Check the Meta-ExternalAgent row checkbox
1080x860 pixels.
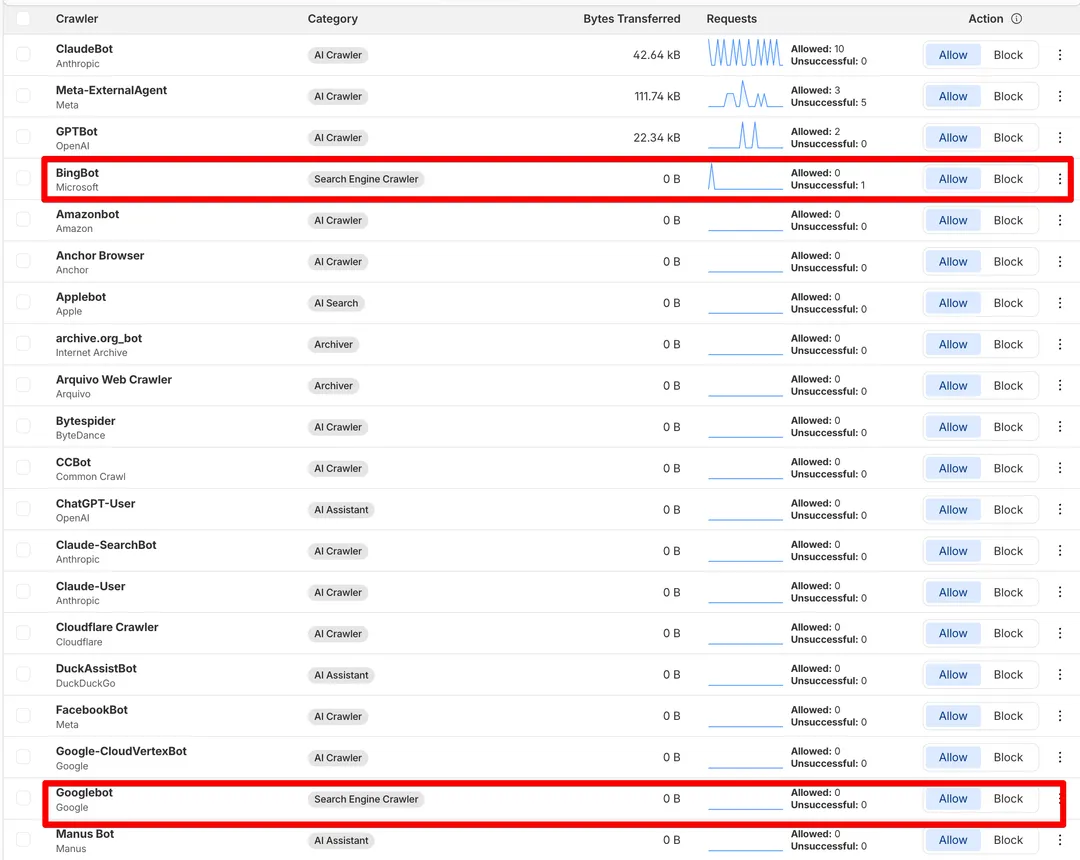click(x=23, y=95)
